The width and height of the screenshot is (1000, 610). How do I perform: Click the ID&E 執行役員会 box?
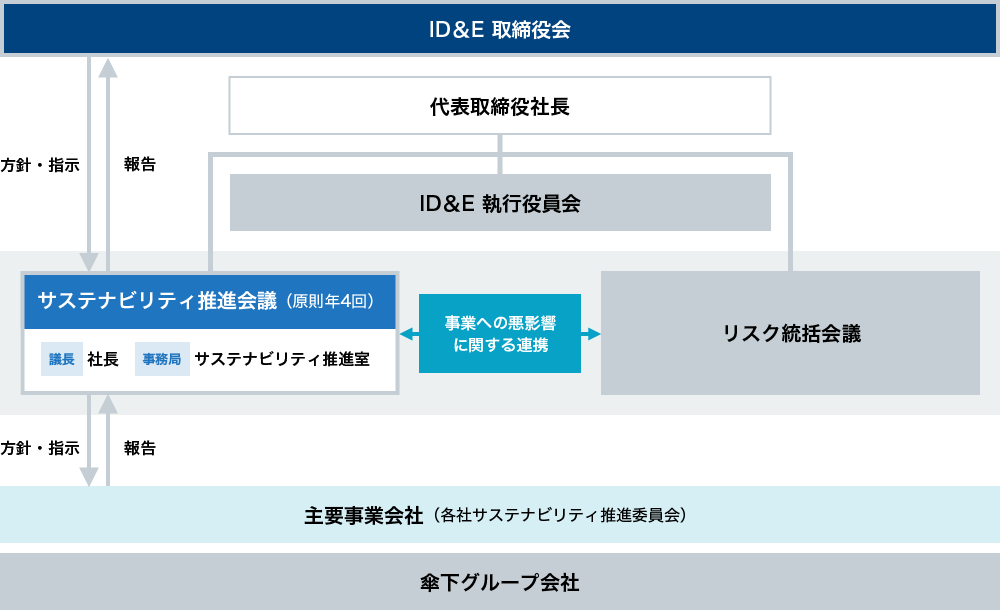[x=500, y=203]
